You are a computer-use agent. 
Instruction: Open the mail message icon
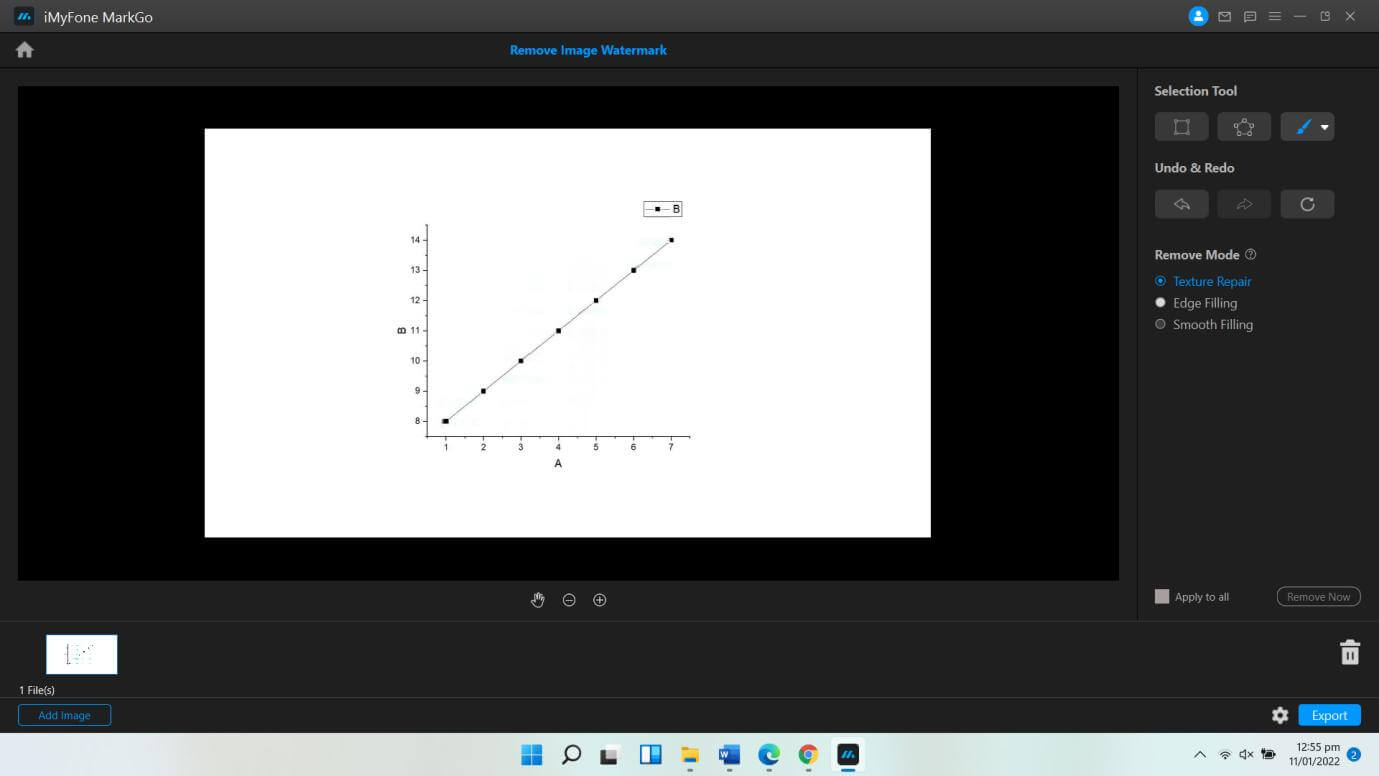[x=1224, y=17]
